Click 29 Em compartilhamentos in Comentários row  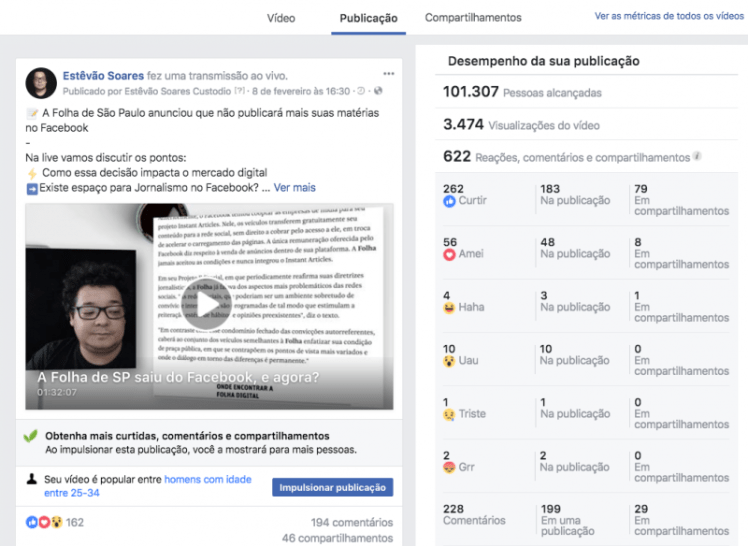[x=681, y=520]
